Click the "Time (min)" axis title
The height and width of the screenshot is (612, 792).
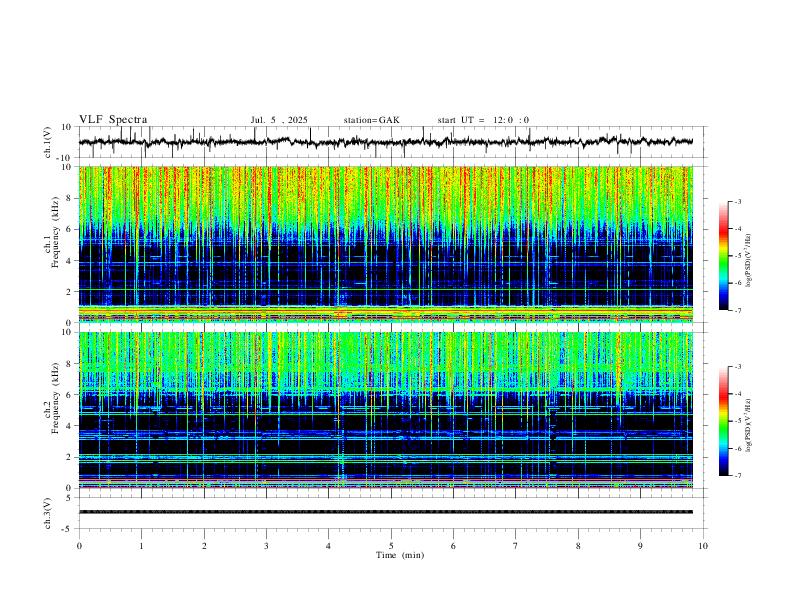coord(400,555)
